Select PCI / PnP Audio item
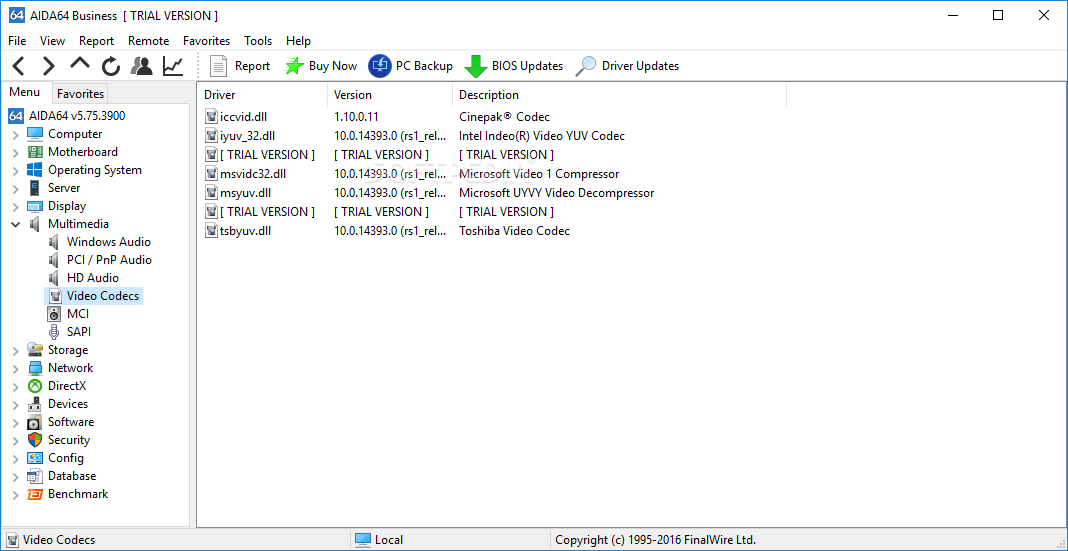Image resolution: width=1068 pixels, height=551 pixels. [109, 260]
